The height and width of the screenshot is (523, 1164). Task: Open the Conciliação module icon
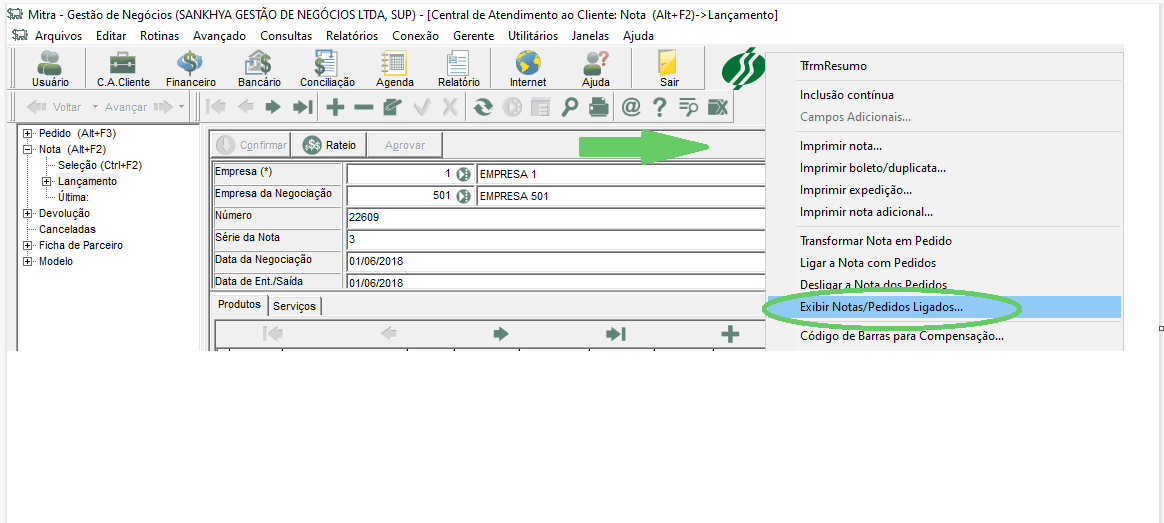[x=327, y=69]
